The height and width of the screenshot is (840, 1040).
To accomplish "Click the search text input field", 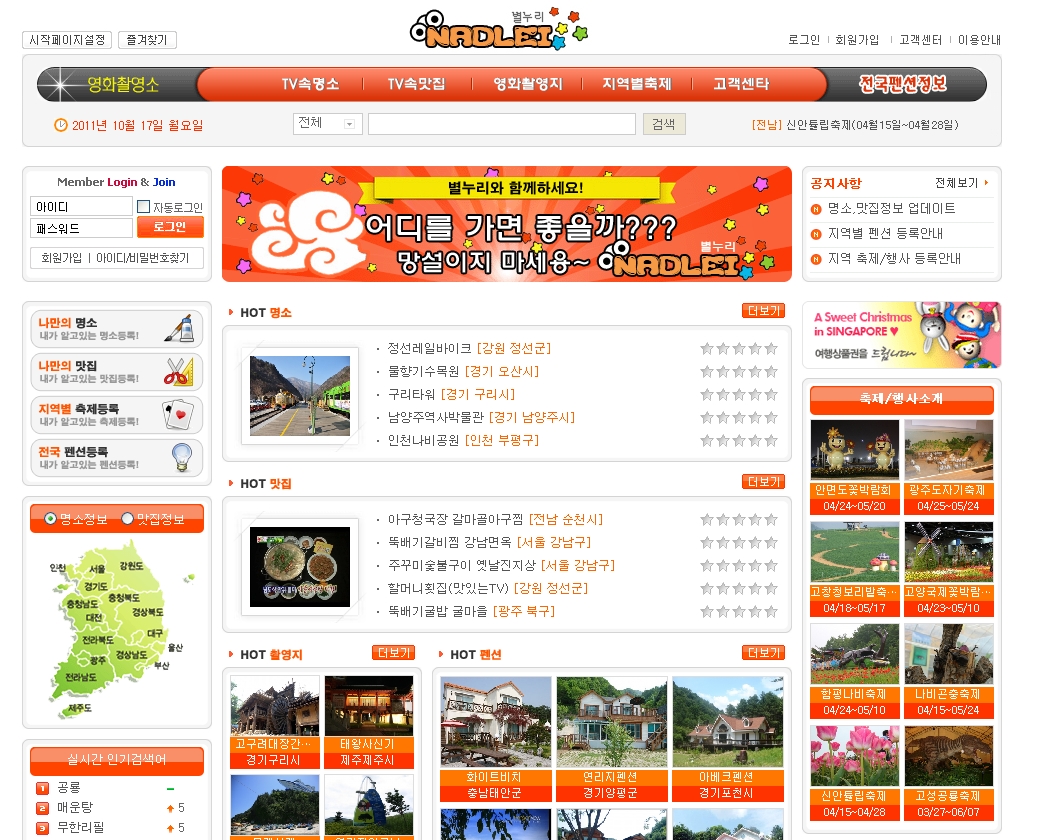I will (x=501, y=124).
